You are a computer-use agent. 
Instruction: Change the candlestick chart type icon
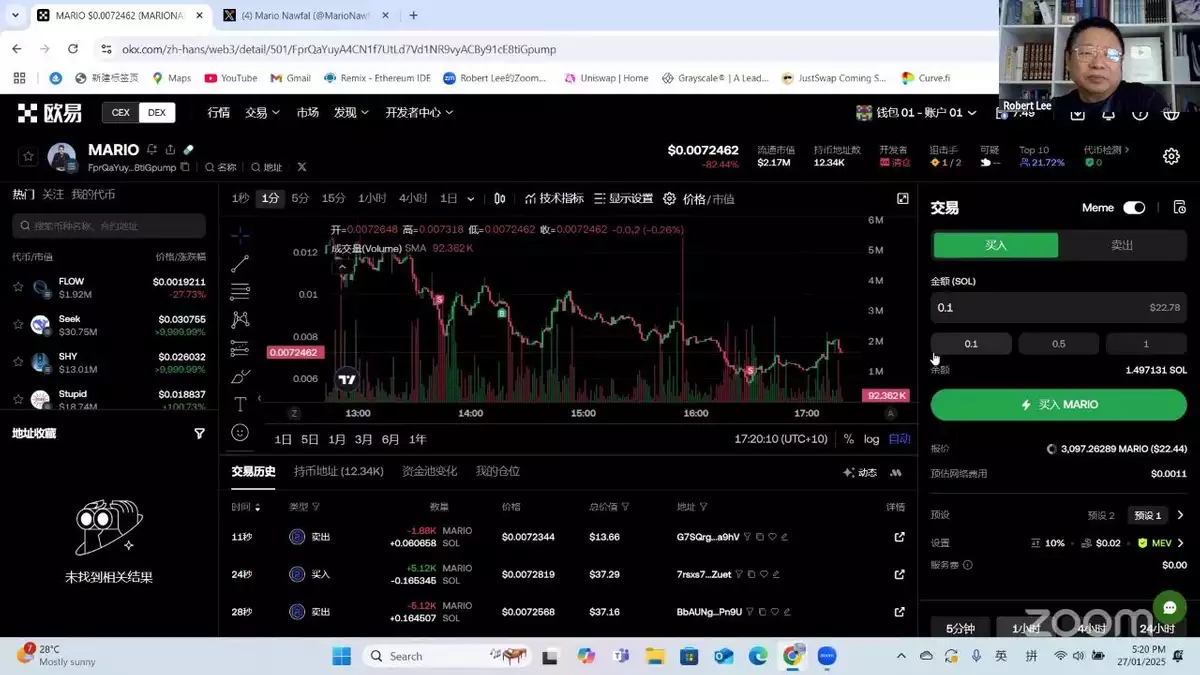[500, 199]
